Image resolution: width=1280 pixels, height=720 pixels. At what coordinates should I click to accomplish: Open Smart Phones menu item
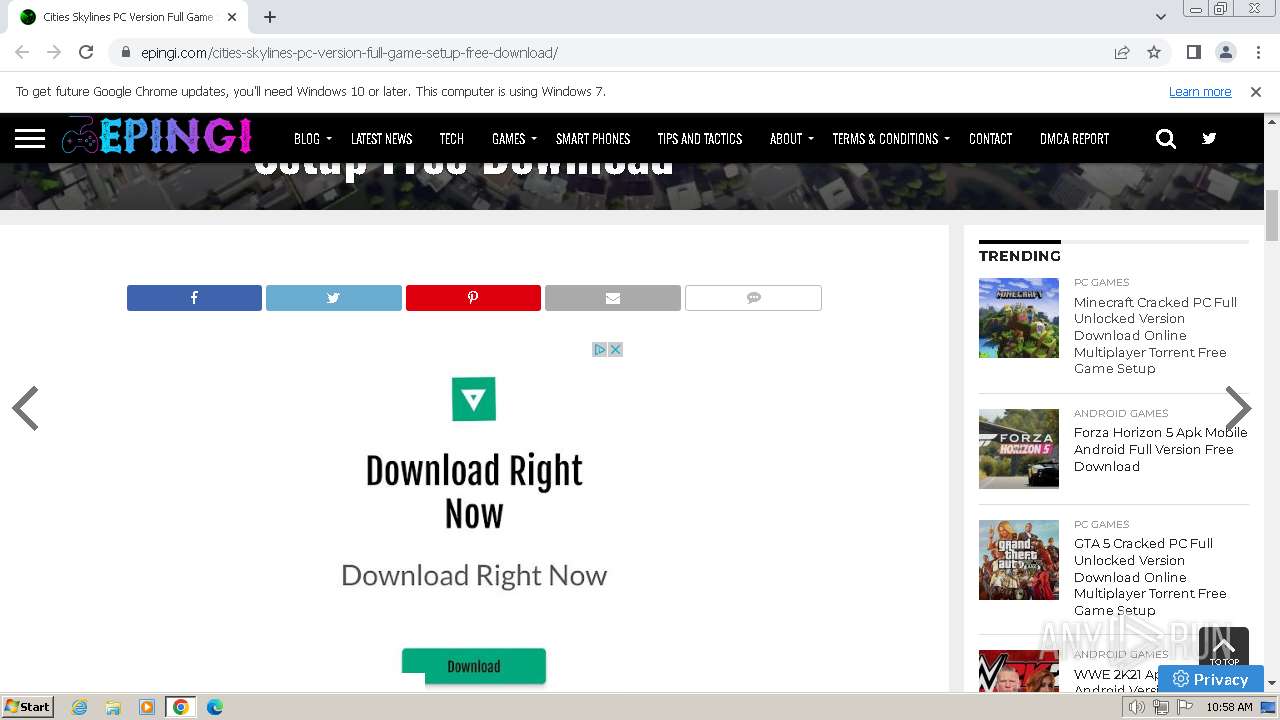[x=593, y=139]
